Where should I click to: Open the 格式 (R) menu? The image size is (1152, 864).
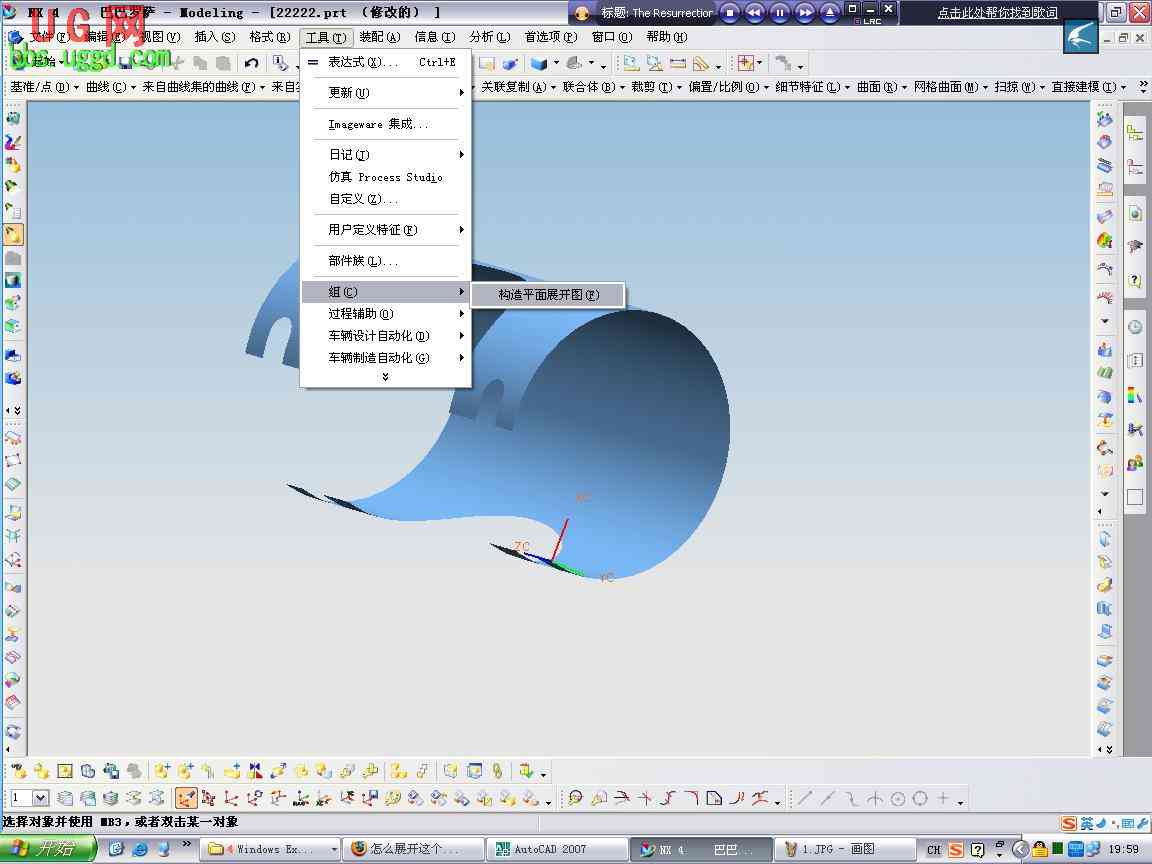270,37
